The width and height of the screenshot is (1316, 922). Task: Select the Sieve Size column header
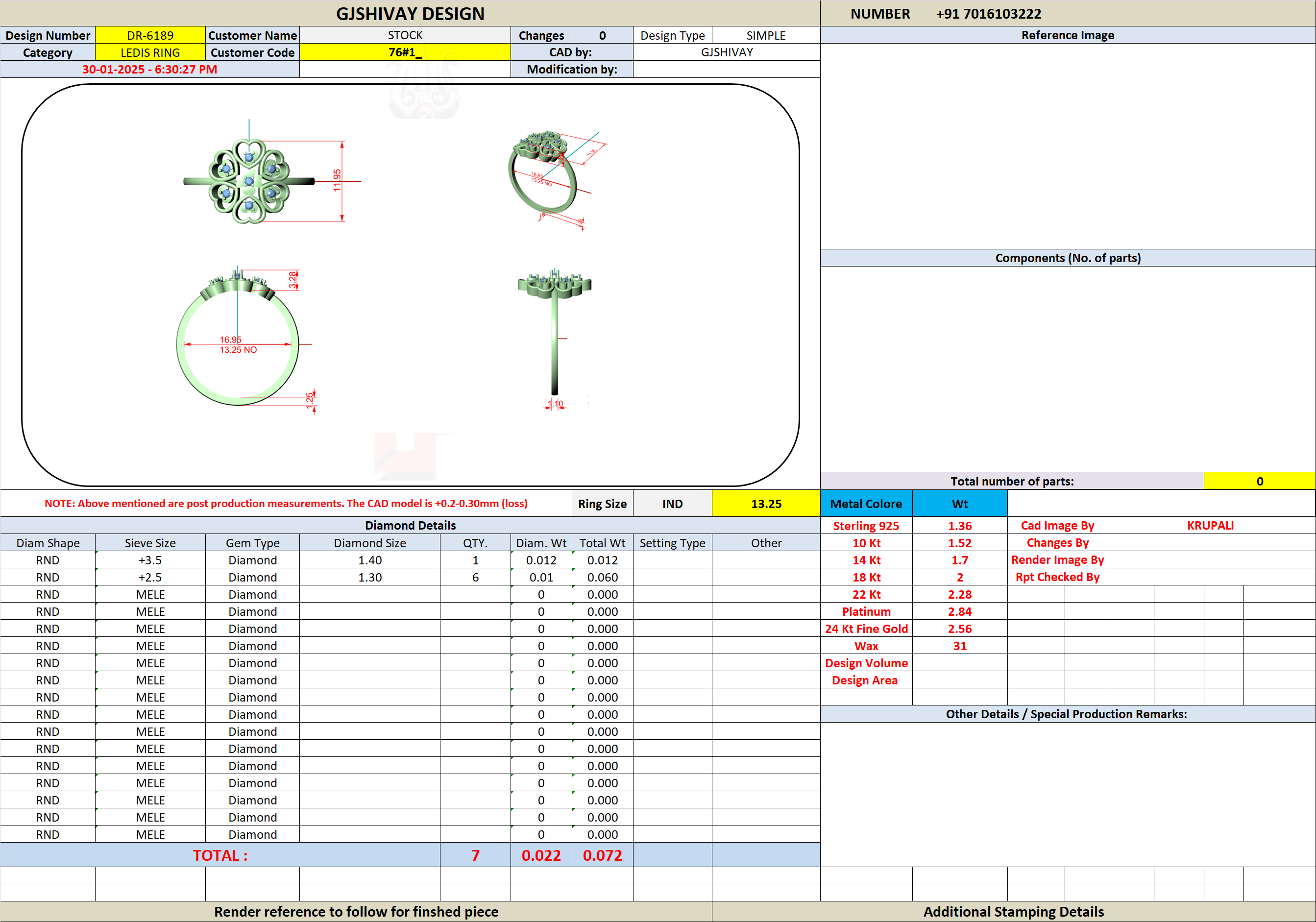tap(150, 543)
